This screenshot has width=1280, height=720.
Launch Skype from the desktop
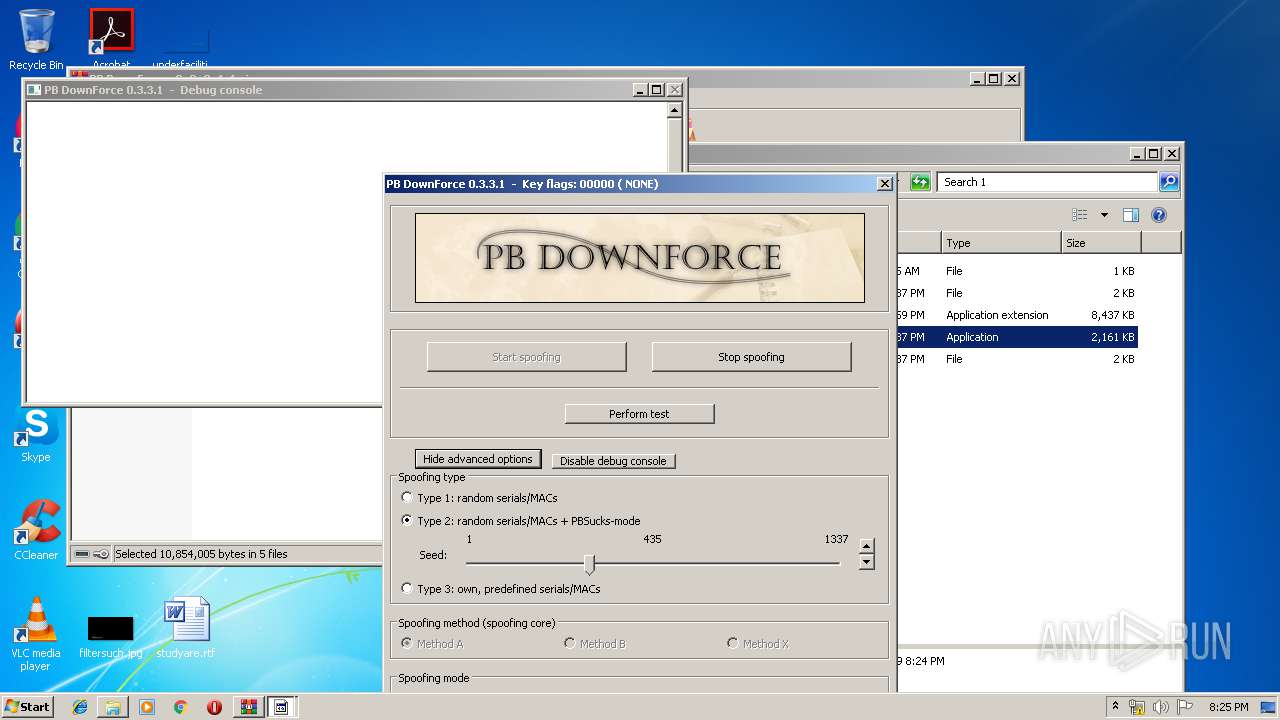point(36,435)
